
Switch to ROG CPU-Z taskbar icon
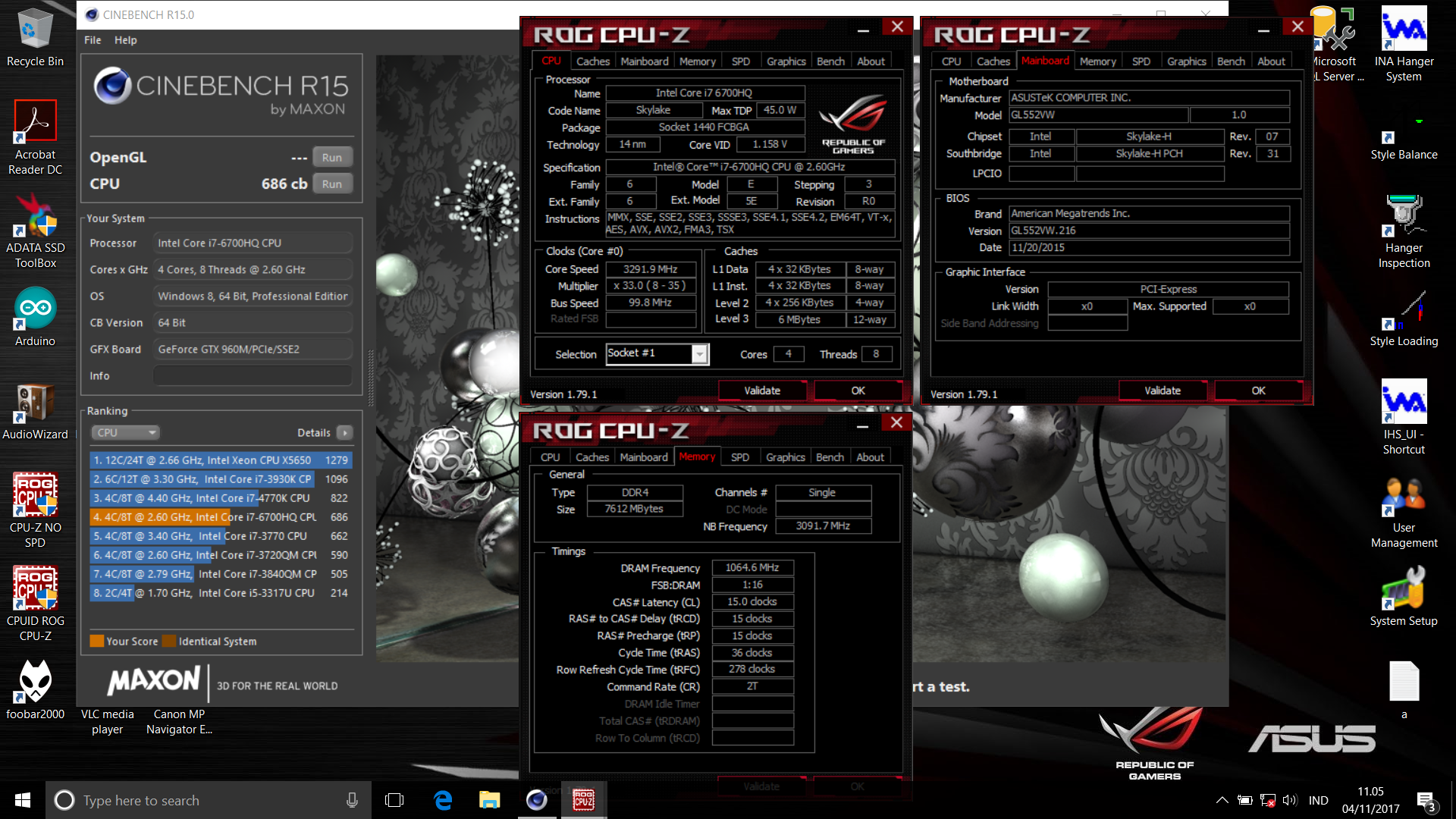tap(584, 800)
